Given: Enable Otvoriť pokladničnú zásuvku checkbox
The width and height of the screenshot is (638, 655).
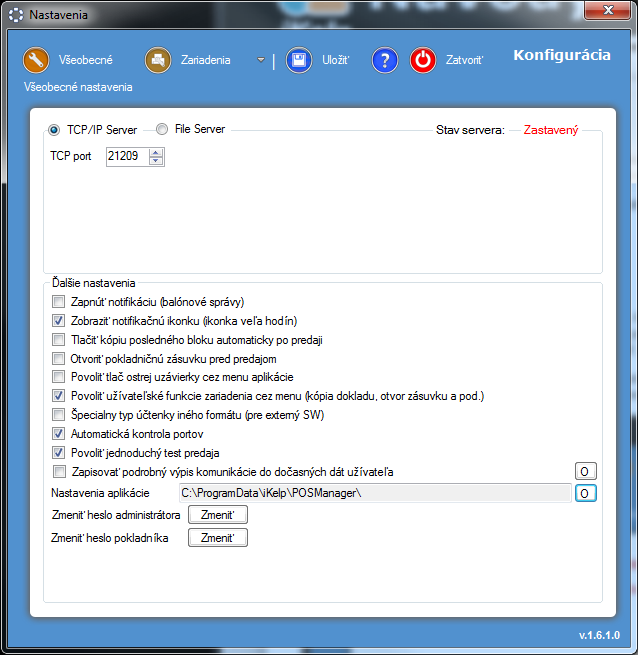Looking at the screenshot, I should click(58, 358).
